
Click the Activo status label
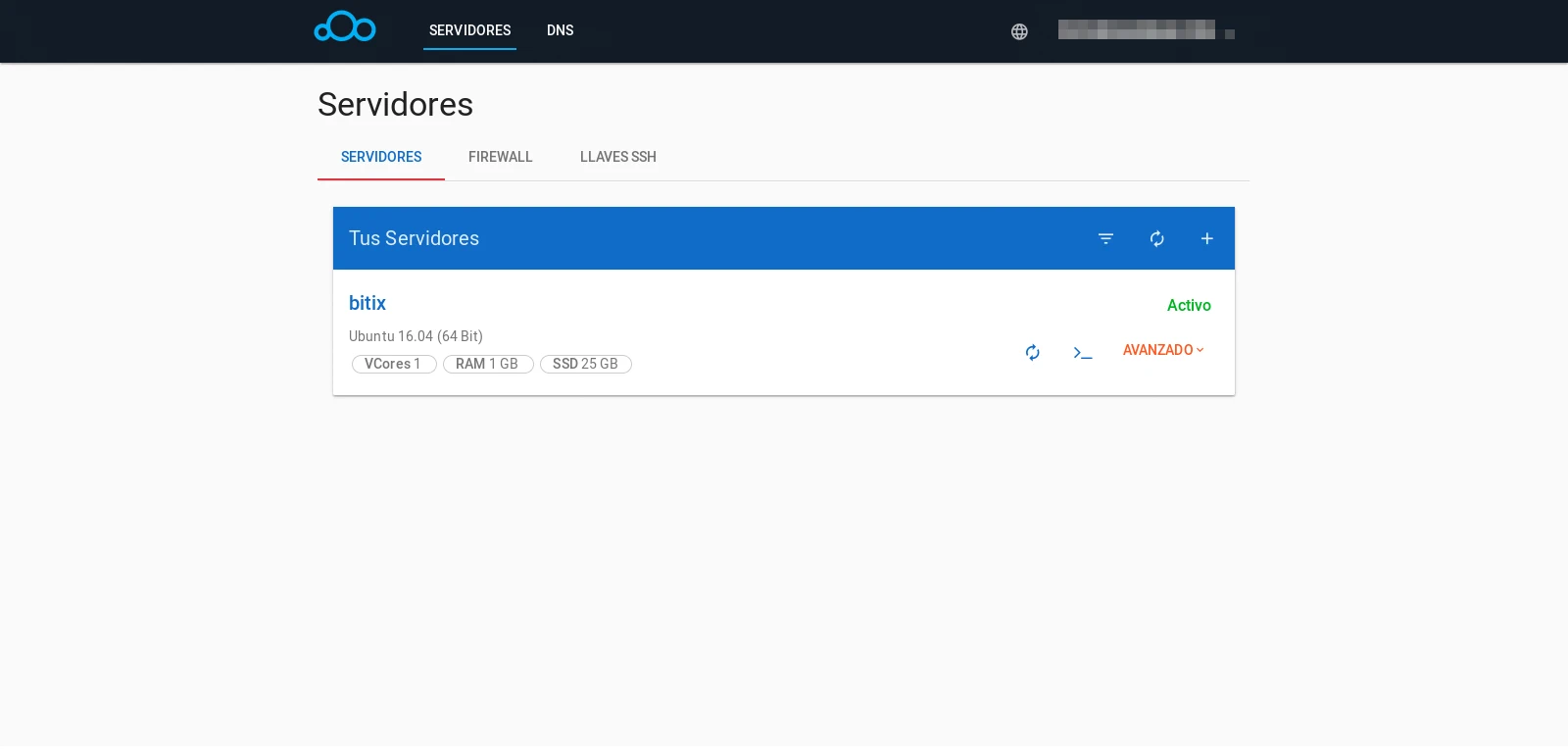1189,305
